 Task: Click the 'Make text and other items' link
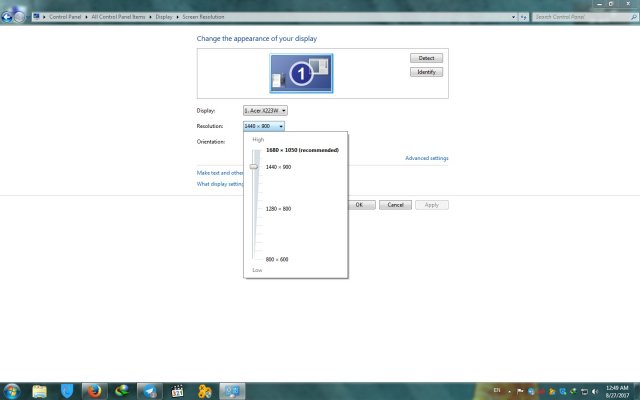(220, 173)
